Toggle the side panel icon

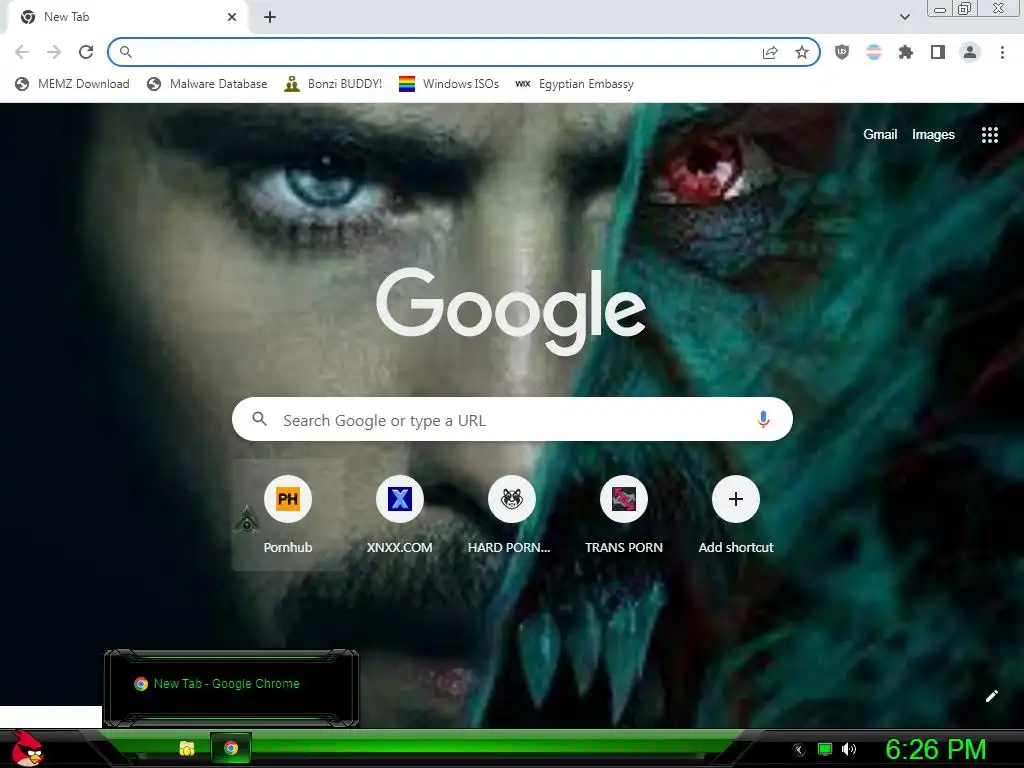[x=938, y=52]
